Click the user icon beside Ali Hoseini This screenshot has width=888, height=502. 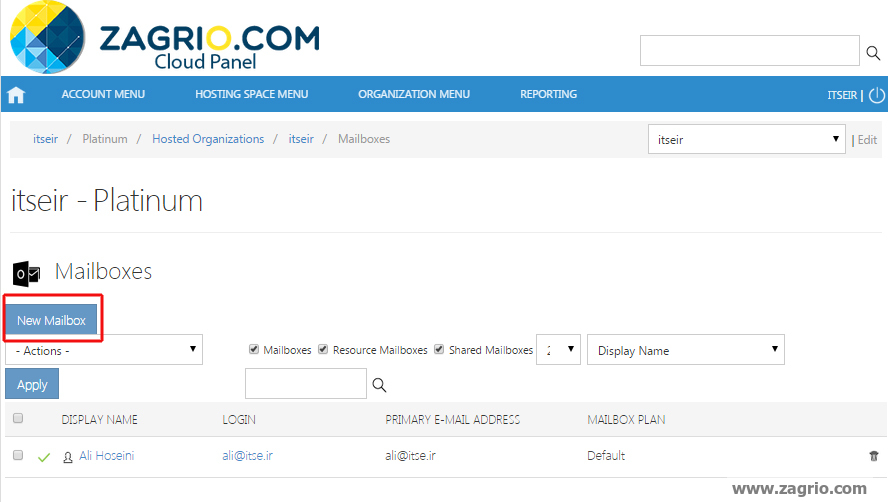click(x=68, y=457)
